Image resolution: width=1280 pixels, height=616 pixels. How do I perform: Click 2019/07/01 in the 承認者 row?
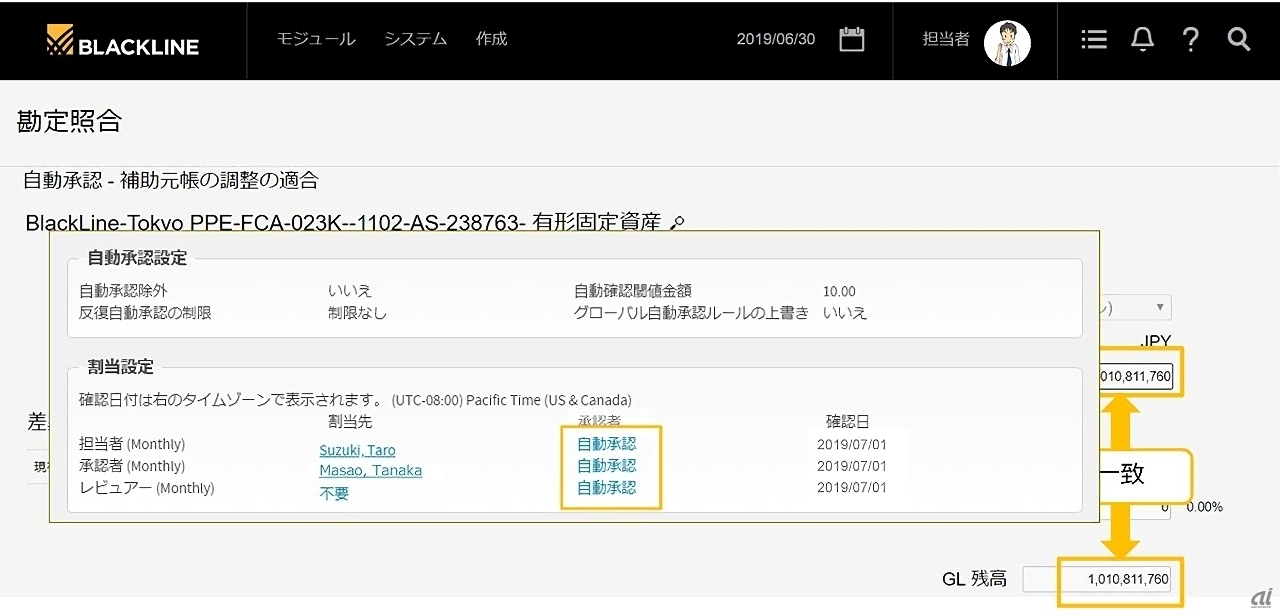pyautogui.click(x=851, y=466)
